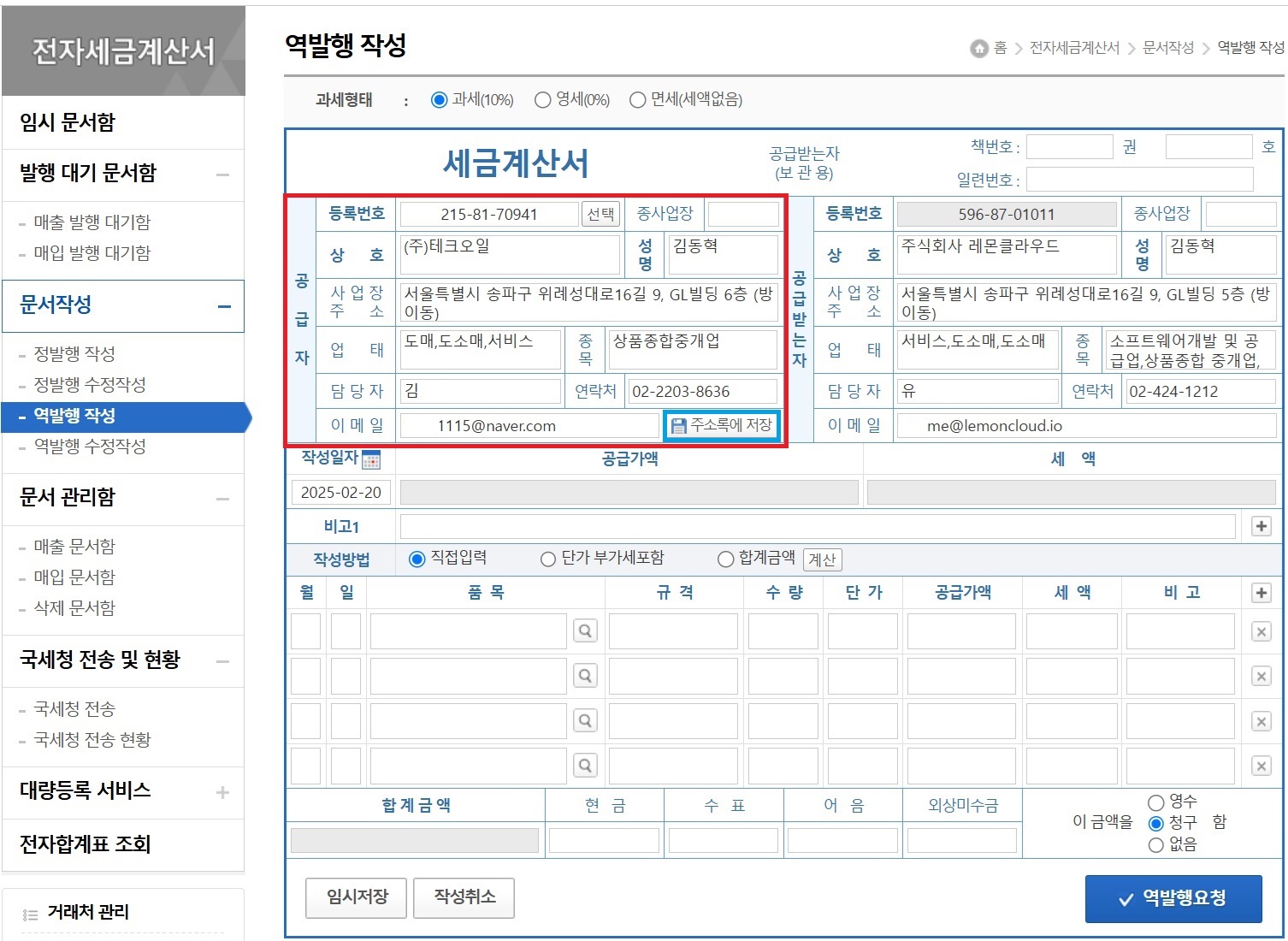Select 면세(세액없음) tax type
Screen dimensions: 1288x941
(637, 100)
